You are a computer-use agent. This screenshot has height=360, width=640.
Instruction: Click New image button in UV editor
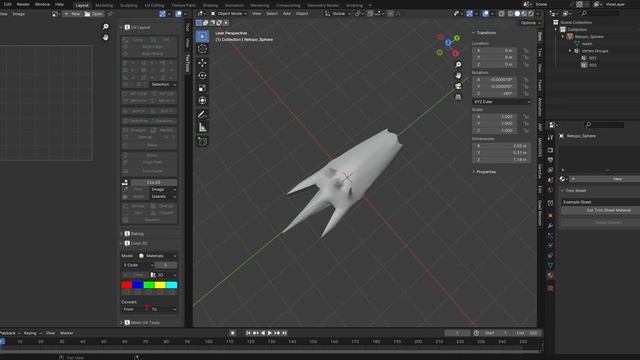click(x=73, y=14)
